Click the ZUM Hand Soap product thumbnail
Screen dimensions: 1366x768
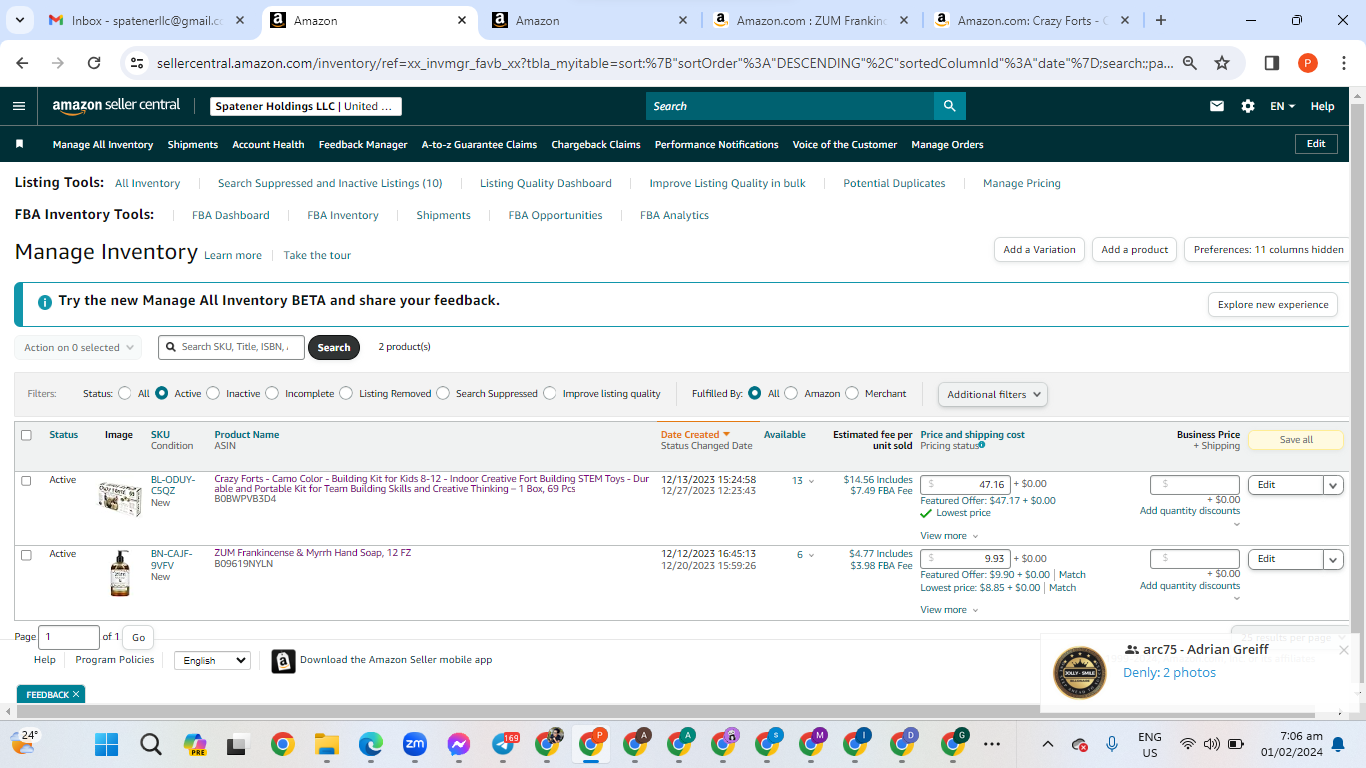(x=120, y=573)
